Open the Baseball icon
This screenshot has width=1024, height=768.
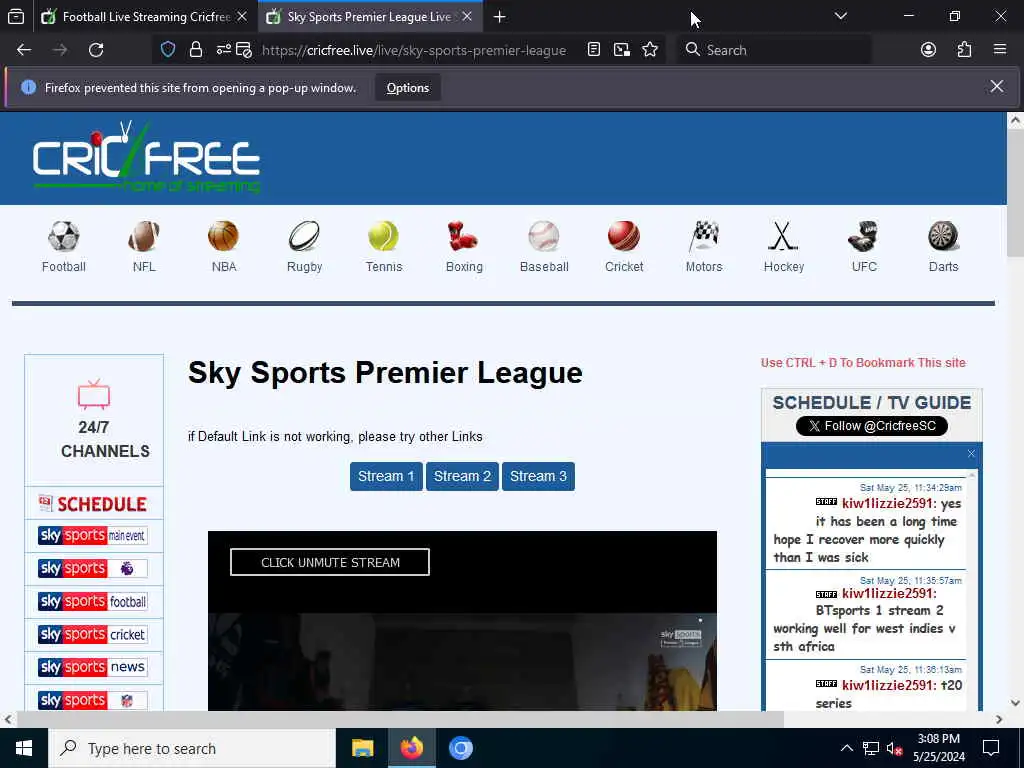(x=543, y=236)
